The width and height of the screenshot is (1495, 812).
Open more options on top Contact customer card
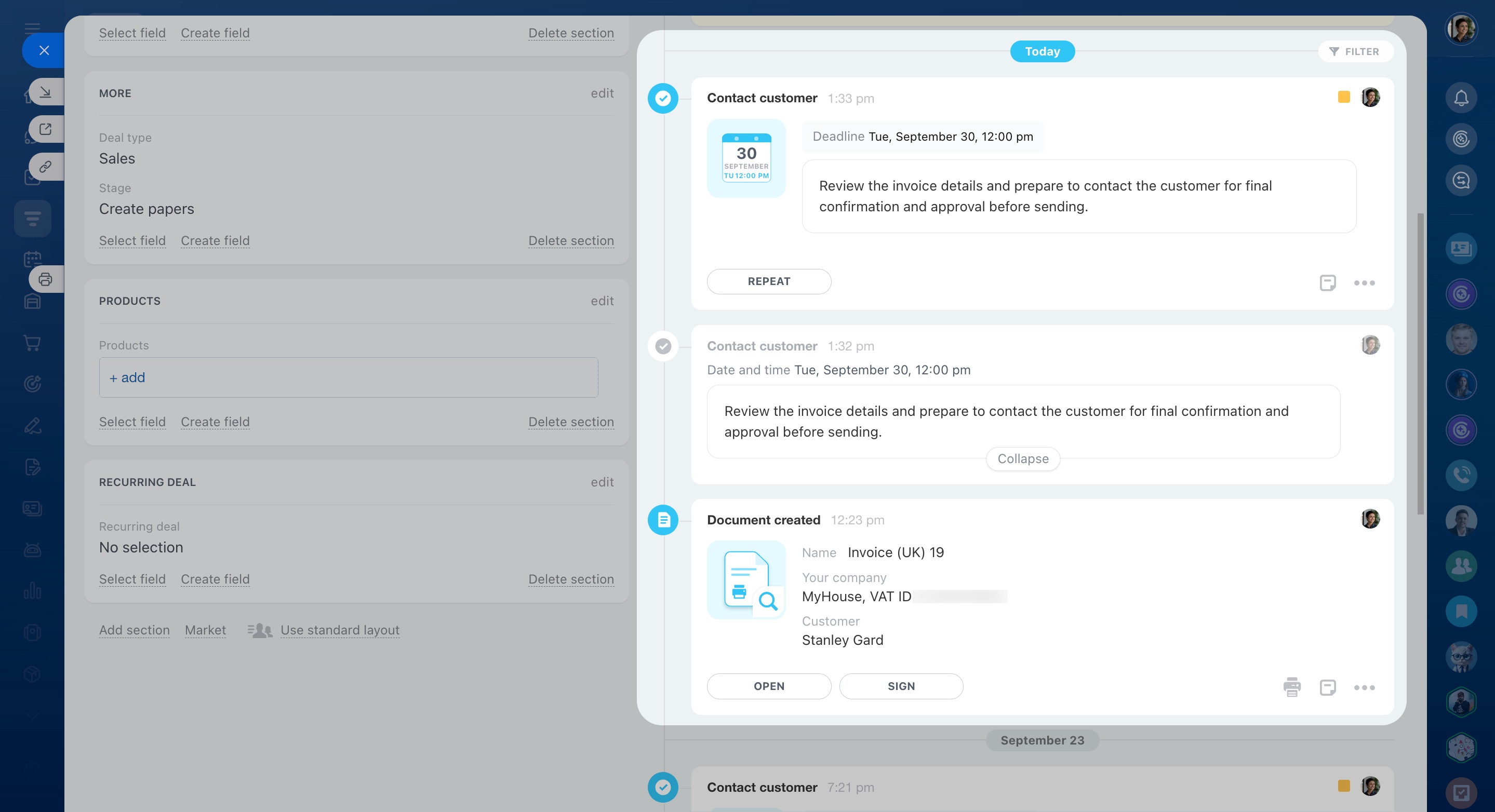1364,283
